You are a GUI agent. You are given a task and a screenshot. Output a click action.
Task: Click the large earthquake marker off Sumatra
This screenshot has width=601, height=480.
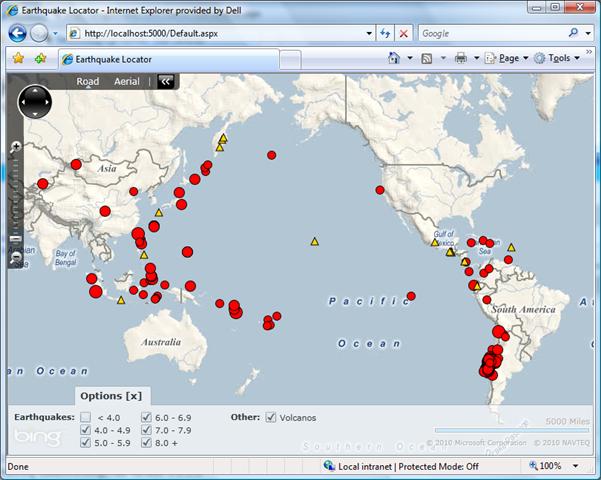coord(96,292)
